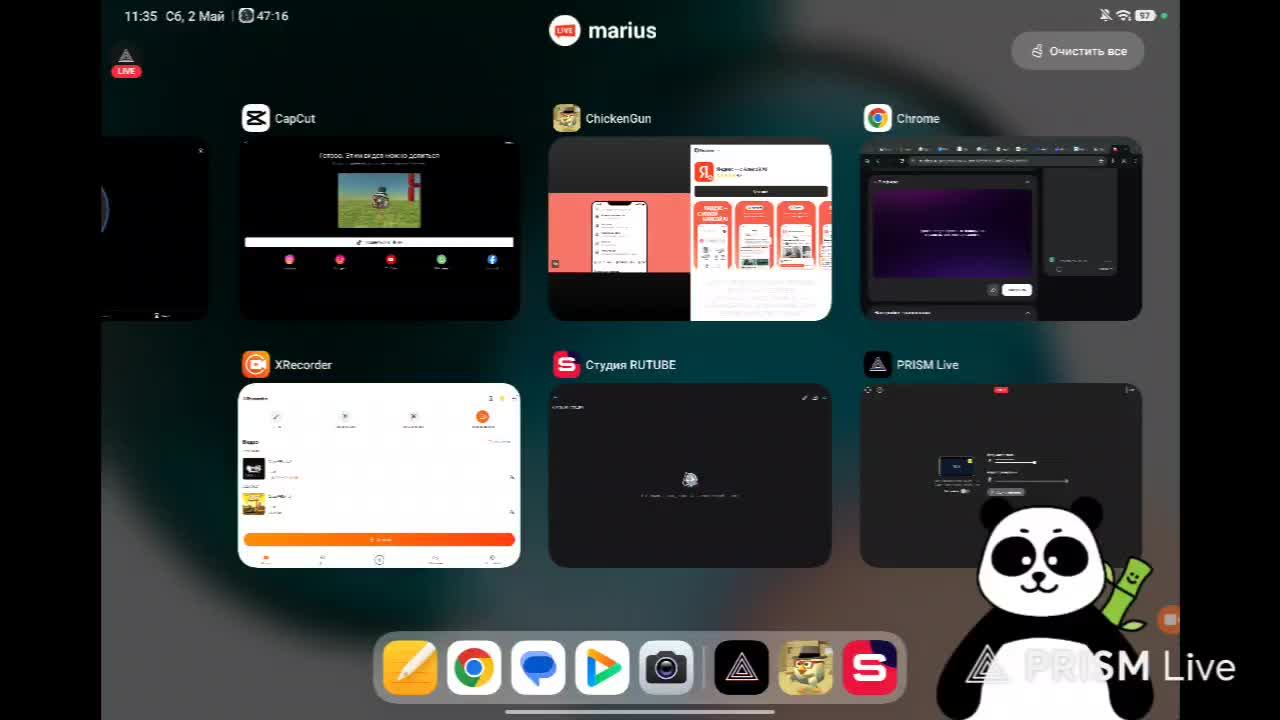Viewport: 1280px width, 720px height.
Task: Tap the 'Очистить все' button
Action: (1078, 51)
